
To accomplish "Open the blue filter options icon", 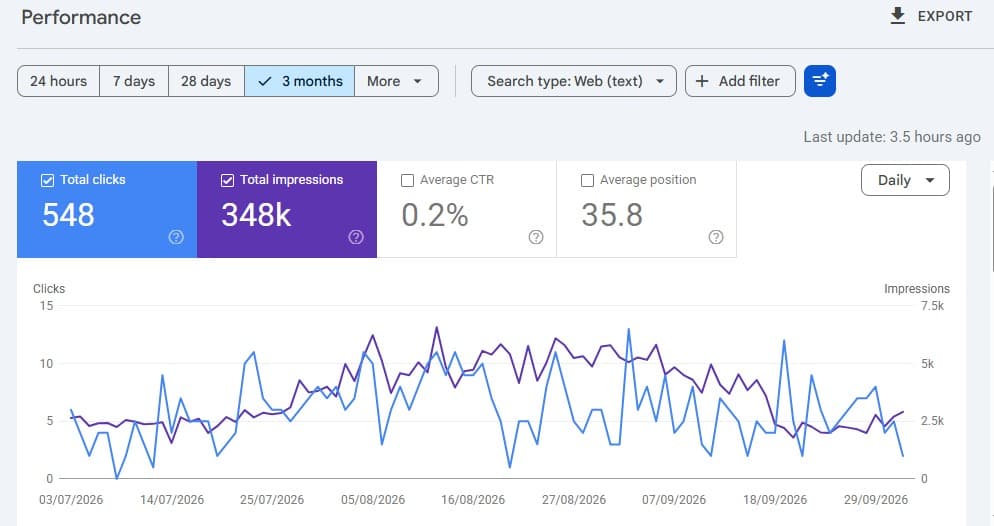I will [820, 81].
